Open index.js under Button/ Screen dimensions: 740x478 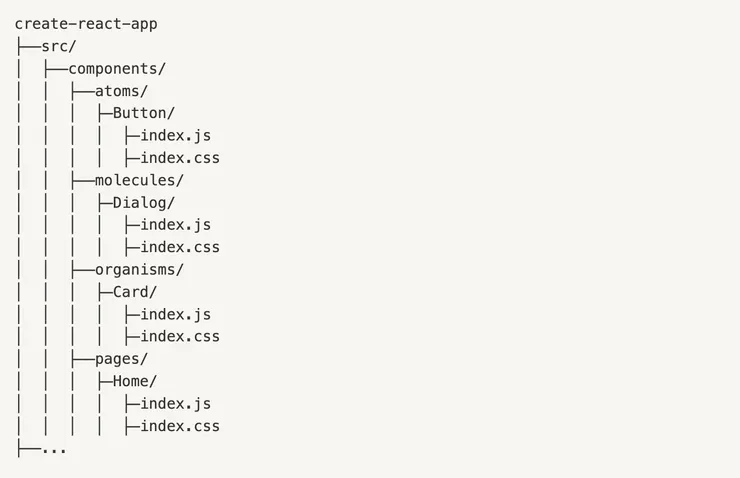[175, 135]
